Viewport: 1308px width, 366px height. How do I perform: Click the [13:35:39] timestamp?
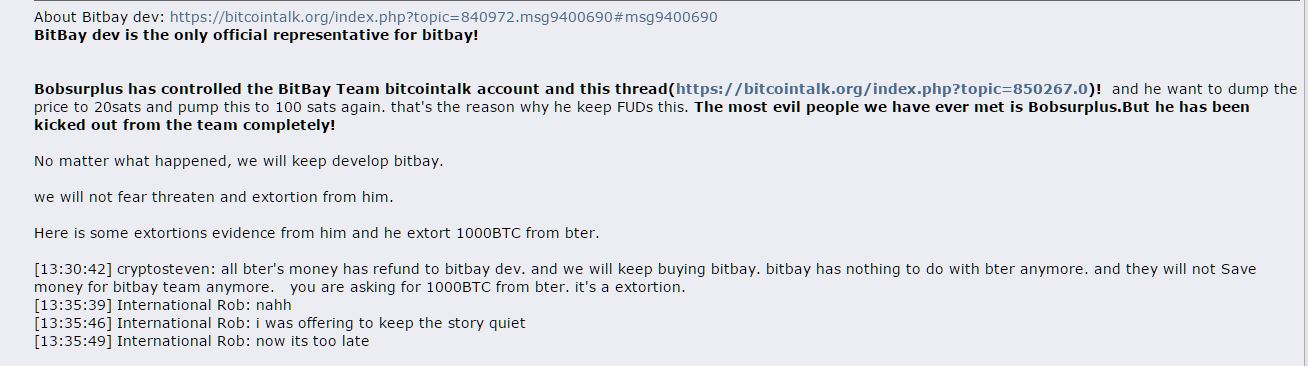coord(73,305)
